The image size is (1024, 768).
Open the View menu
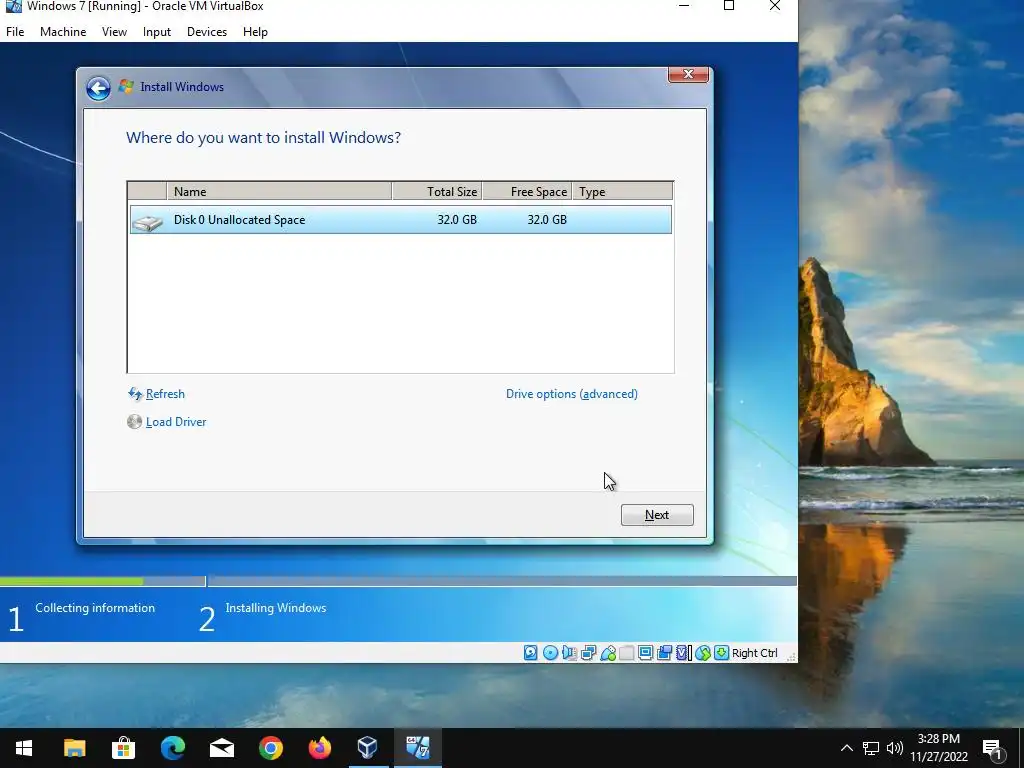point(114,32)
